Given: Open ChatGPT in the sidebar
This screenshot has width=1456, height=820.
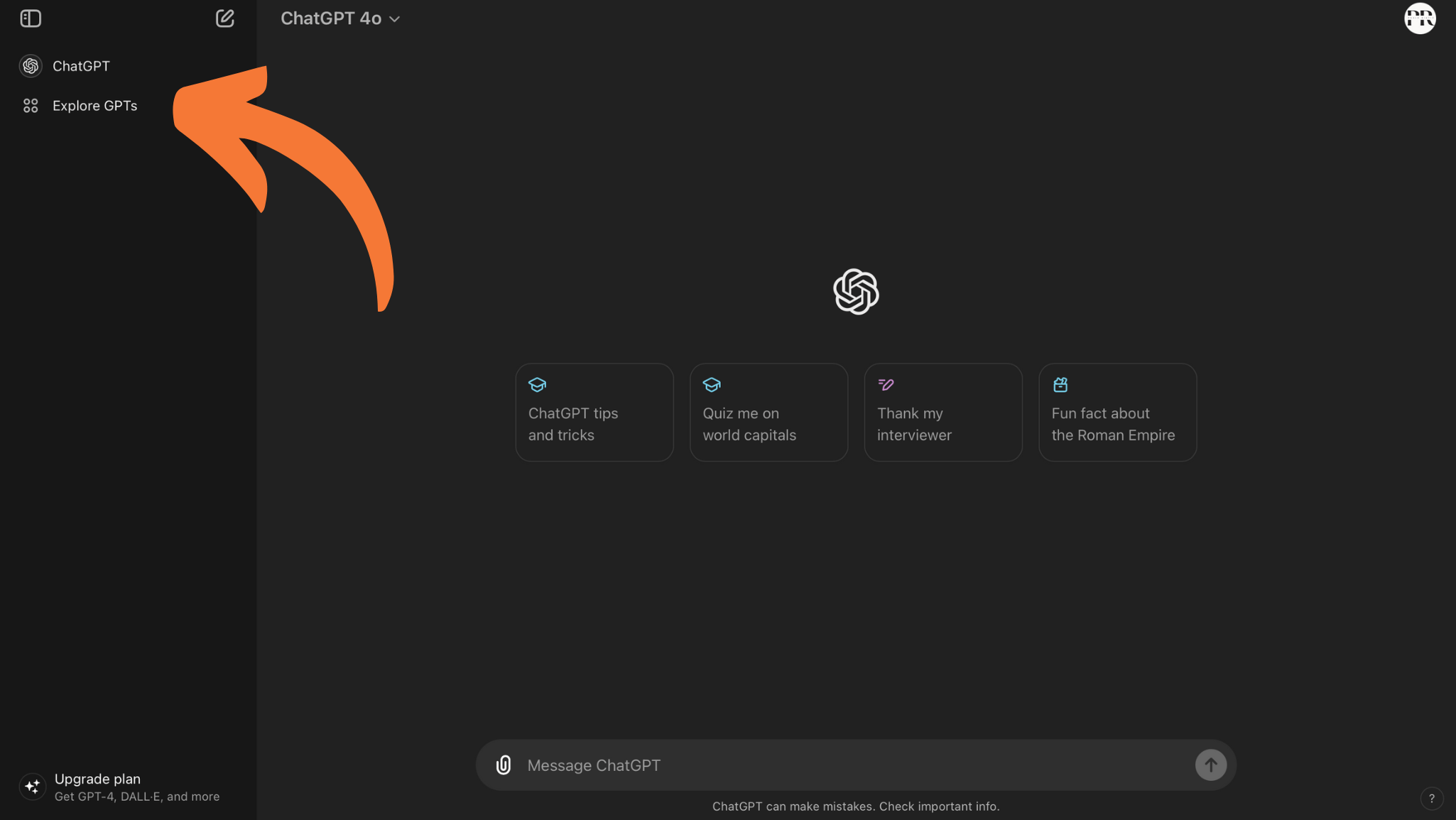Looking at the screenshot, I should tap(81, 66).
